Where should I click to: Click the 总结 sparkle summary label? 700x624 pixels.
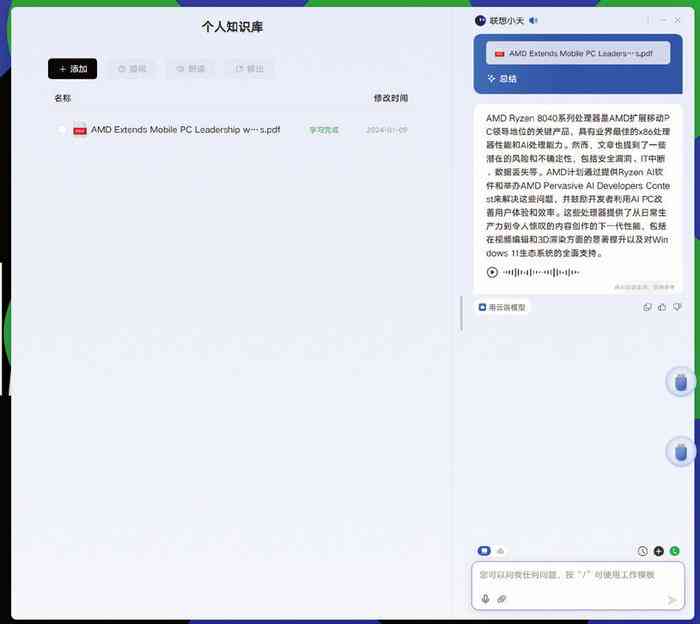click(x=502, y=79)
